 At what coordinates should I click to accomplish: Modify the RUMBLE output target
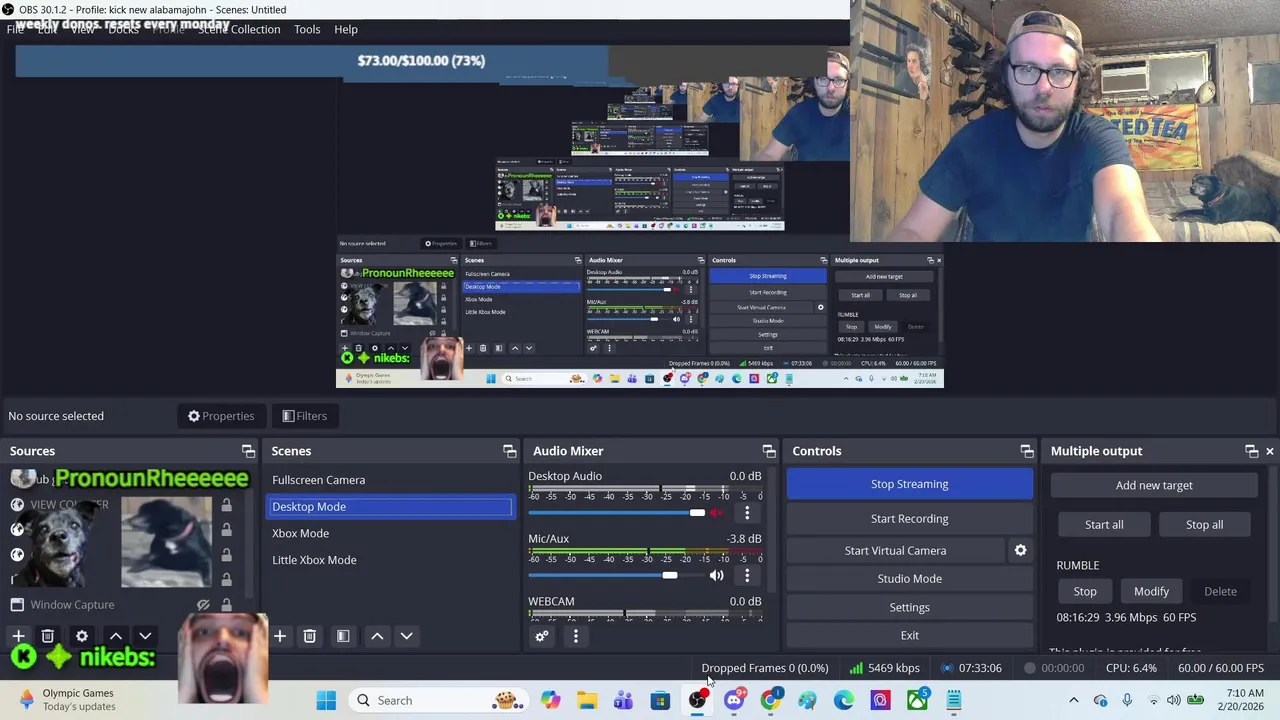[1151, 591]
